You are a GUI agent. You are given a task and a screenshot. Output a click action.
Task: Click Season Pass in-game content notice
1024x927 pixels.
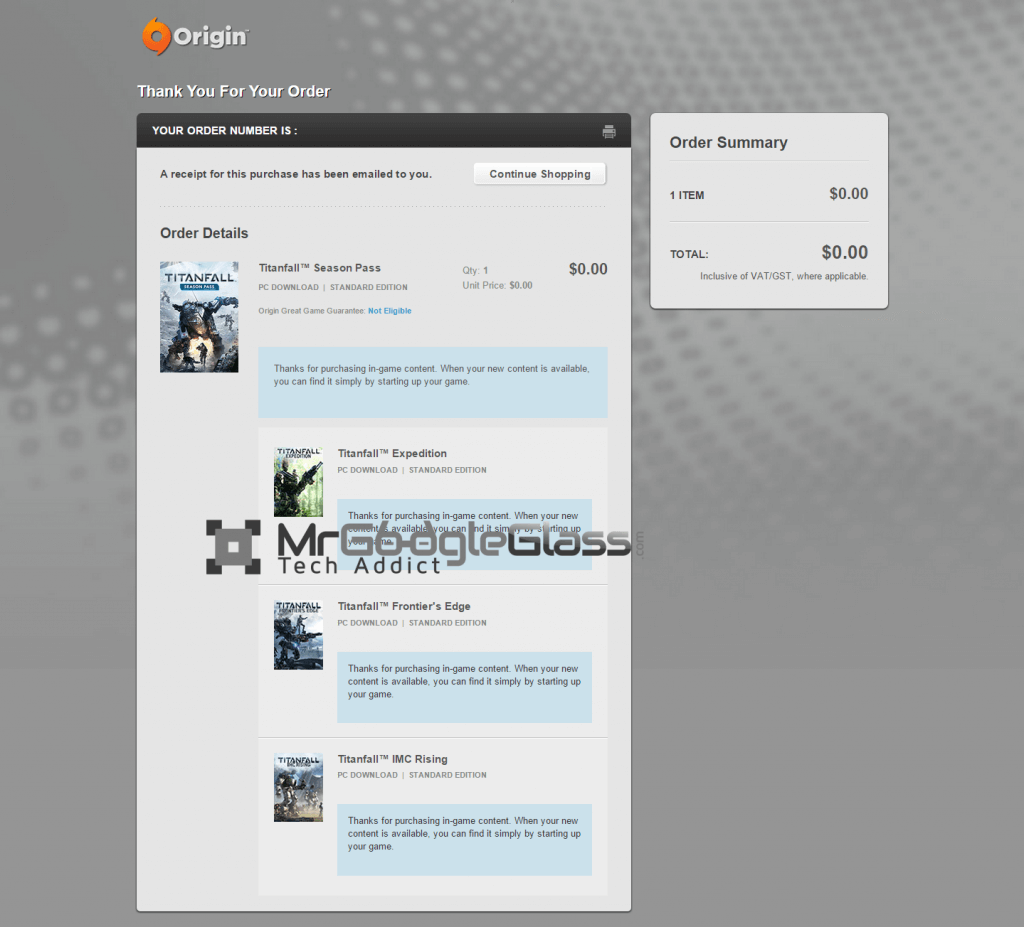point(432,382)
